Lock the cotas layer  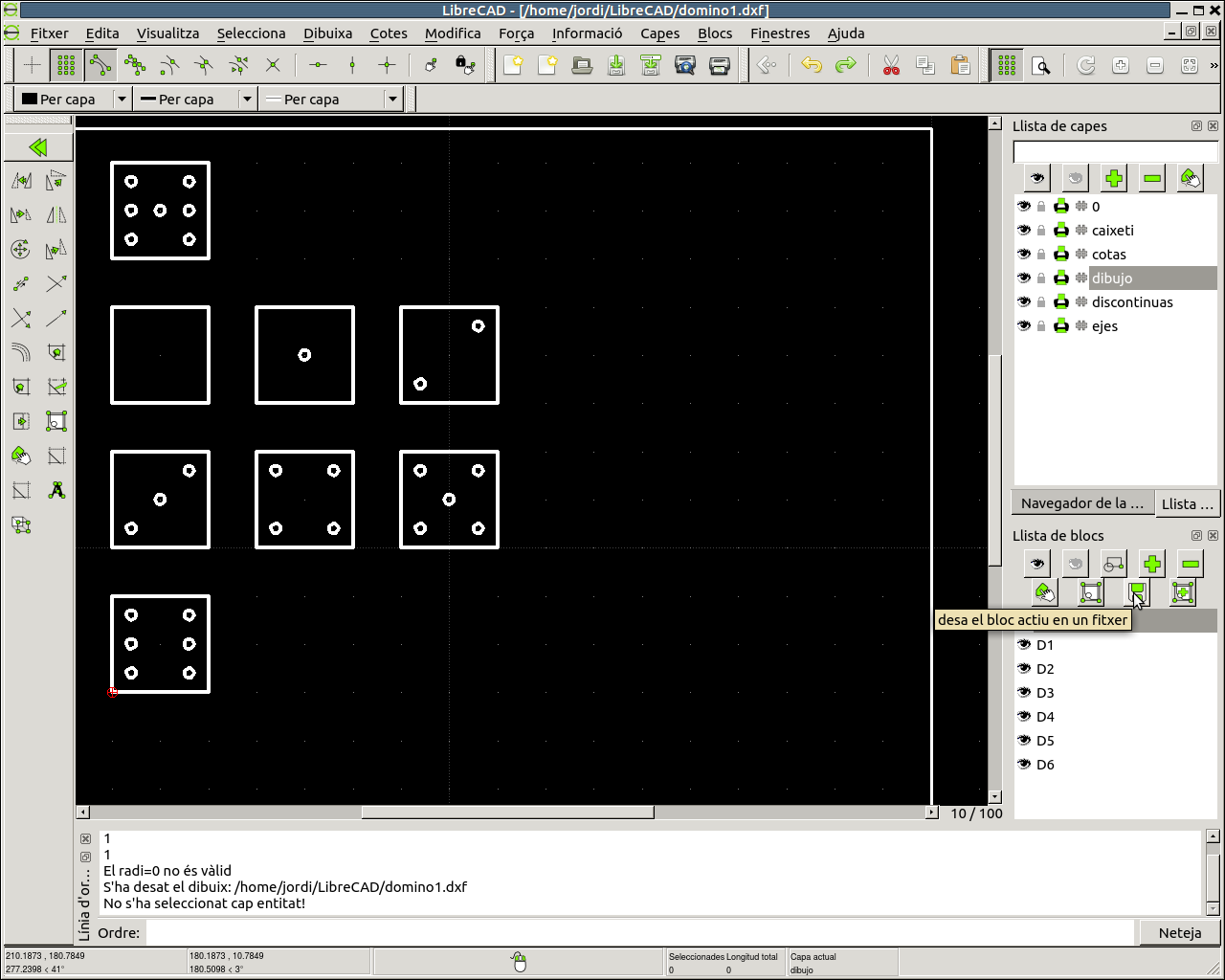[1041, 254]
